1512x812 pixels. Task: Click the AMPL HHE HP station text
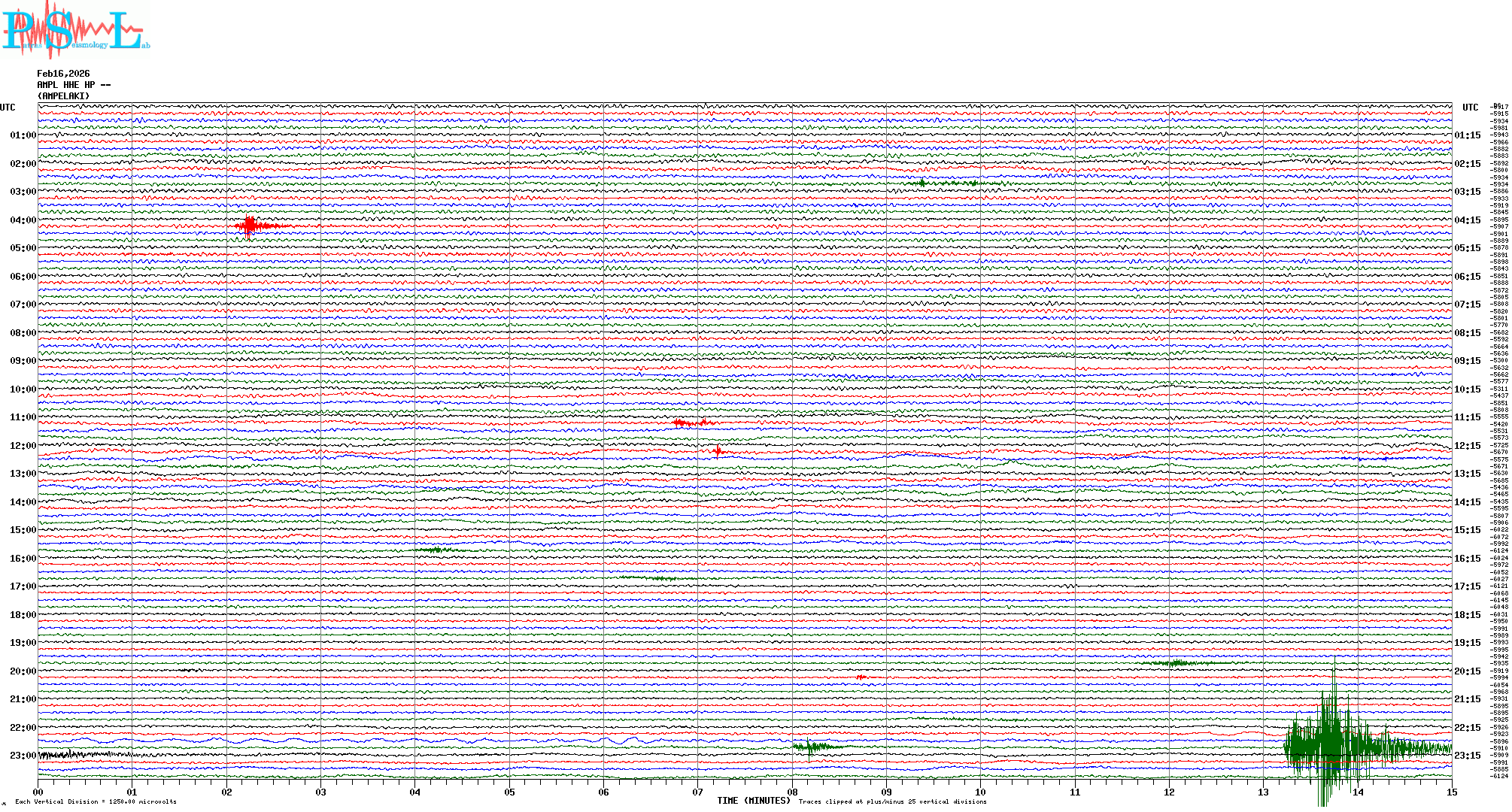click(x=74, y=85)
